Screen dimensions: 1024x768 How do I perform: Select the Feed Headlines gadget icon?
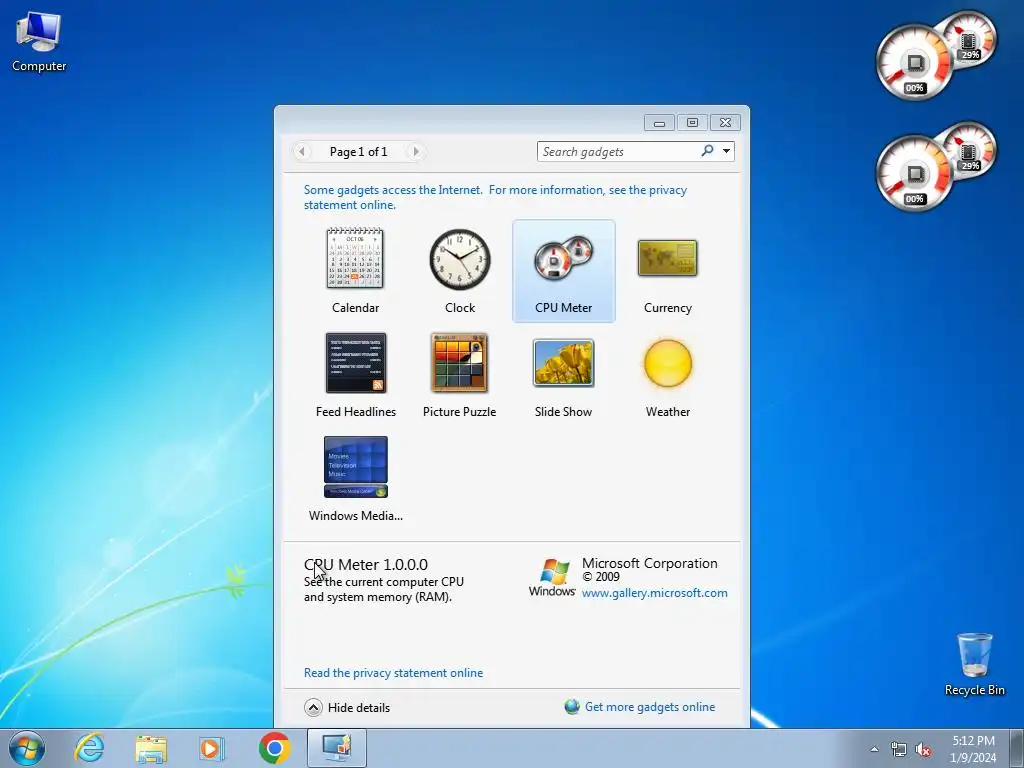[356, 363]
